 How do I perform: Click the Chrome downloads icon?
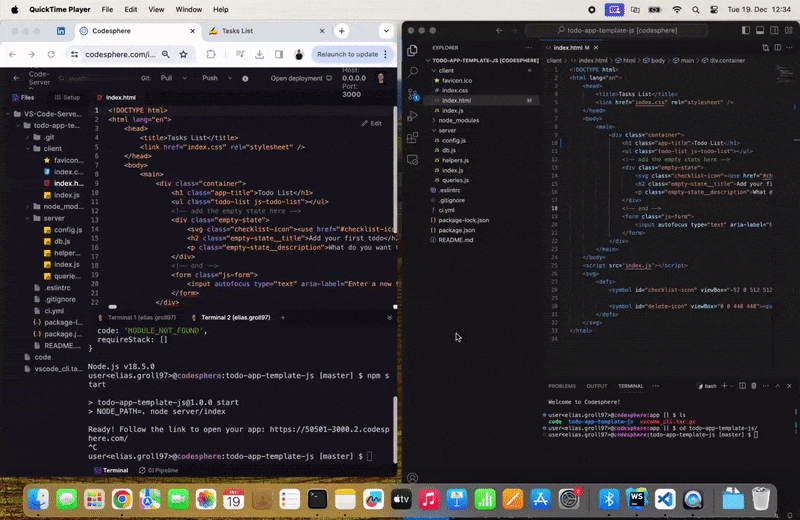point(259,54)
